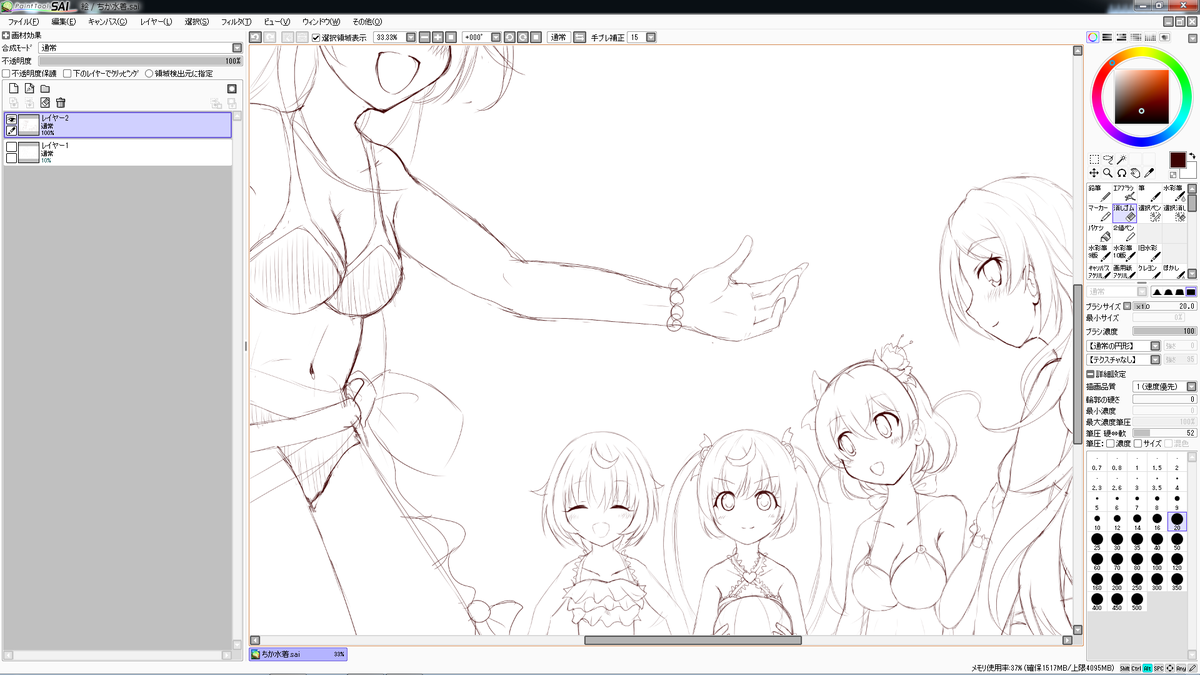The height and width of the screenshot is (675, 1200).
Task: Select the 消しゴム (eraser) tool
Action: coord(1123,212)
